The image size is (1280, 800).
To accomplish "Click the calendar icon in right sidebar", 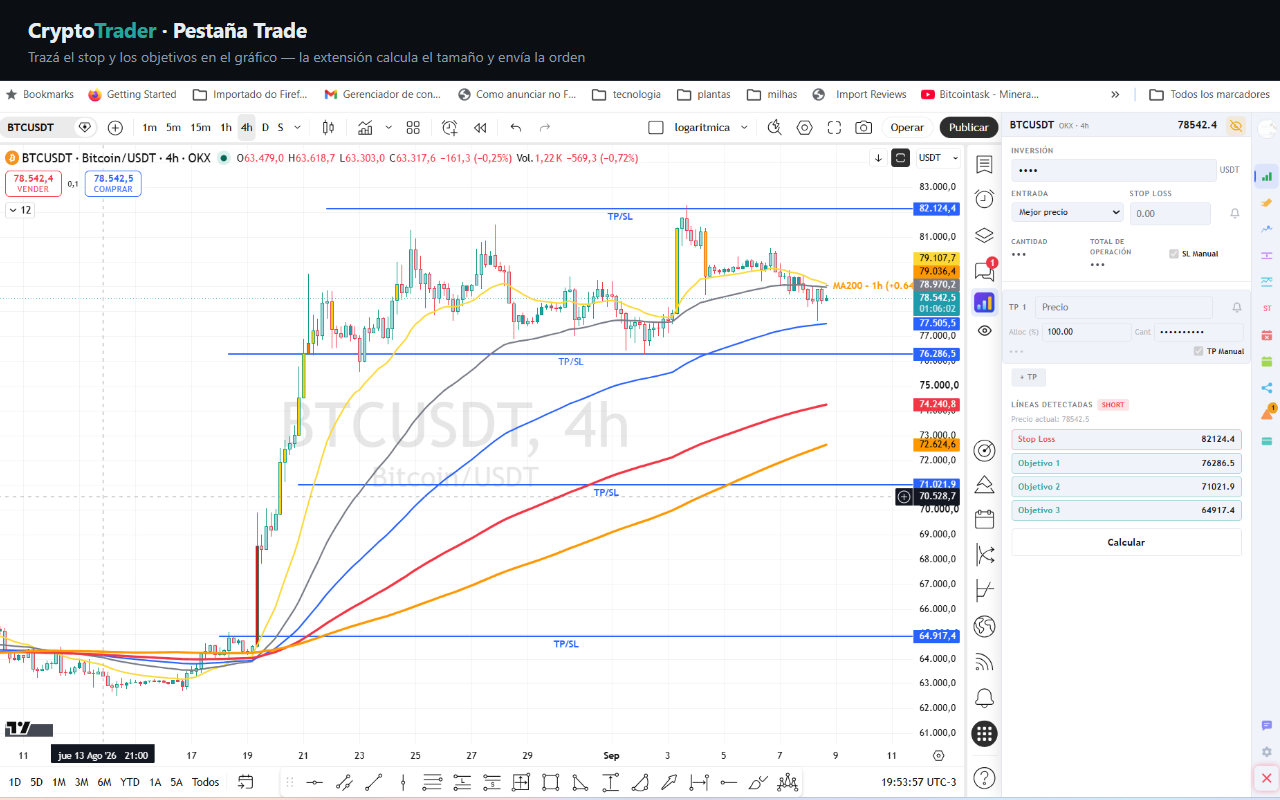I will [984, 519].
